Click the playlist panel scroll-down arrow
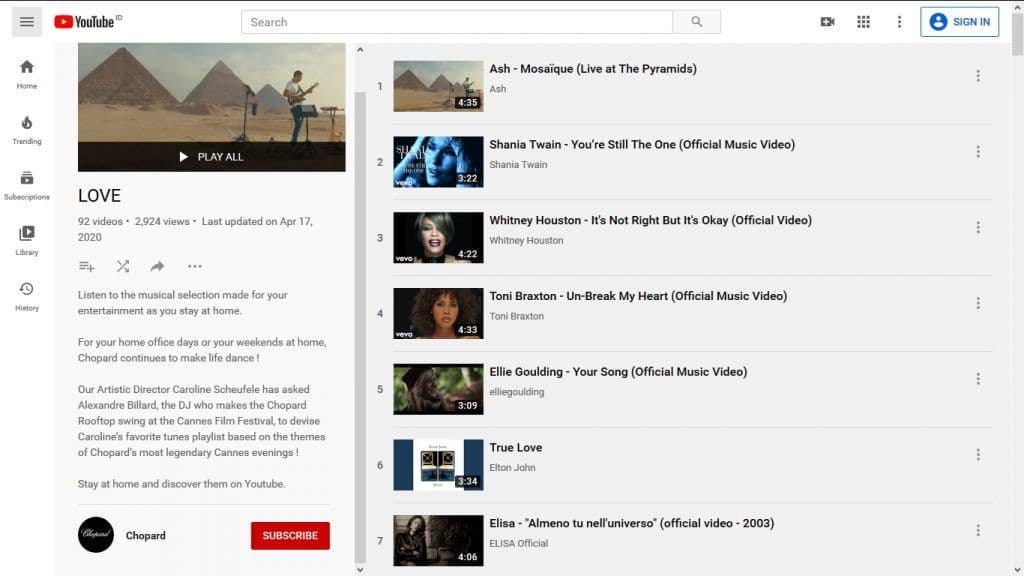This screenshot has width=1024, height=576. [360, 569]
